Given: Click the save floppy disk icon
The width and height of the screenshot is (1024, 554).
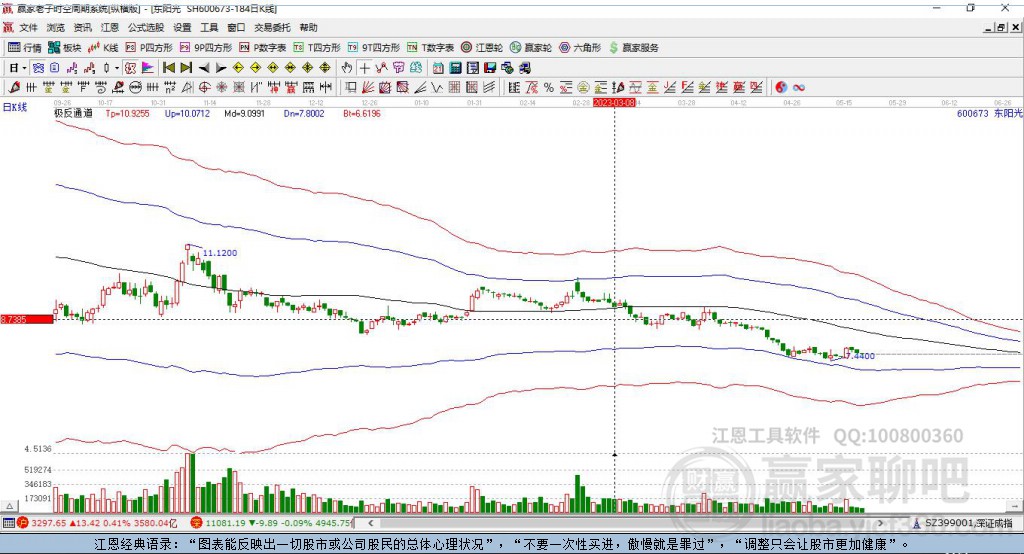Looking at the screenshot, I should (x=490, y=68).
